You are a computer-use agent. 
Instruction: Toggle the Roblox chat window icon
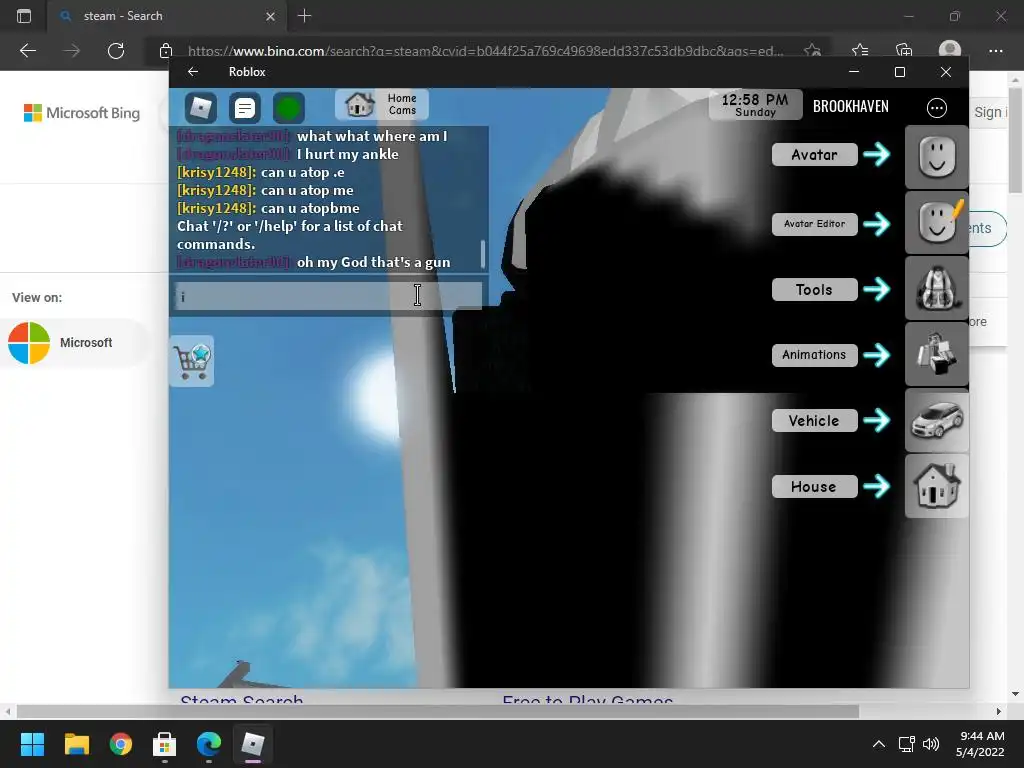245,108
